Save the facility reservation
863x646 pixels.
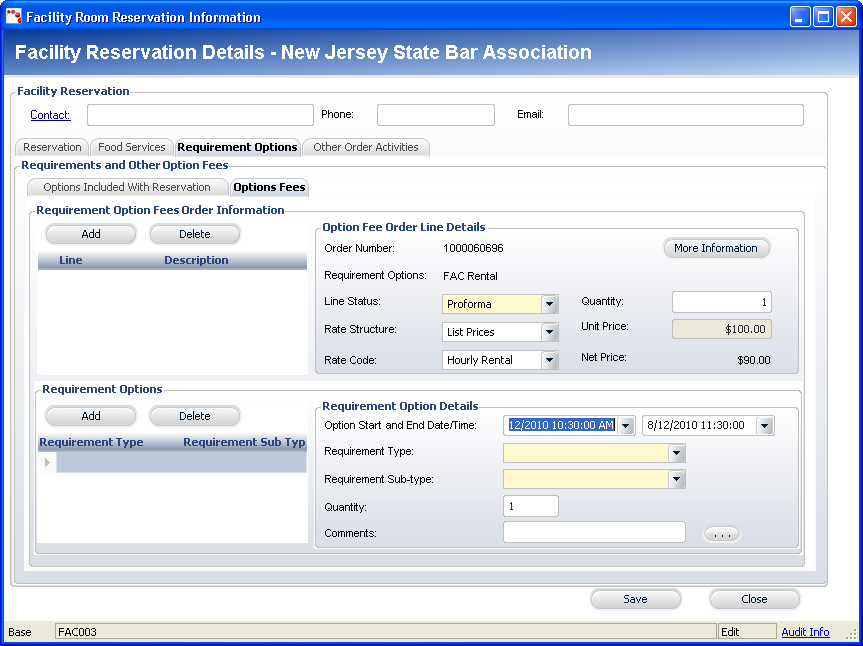636,599
